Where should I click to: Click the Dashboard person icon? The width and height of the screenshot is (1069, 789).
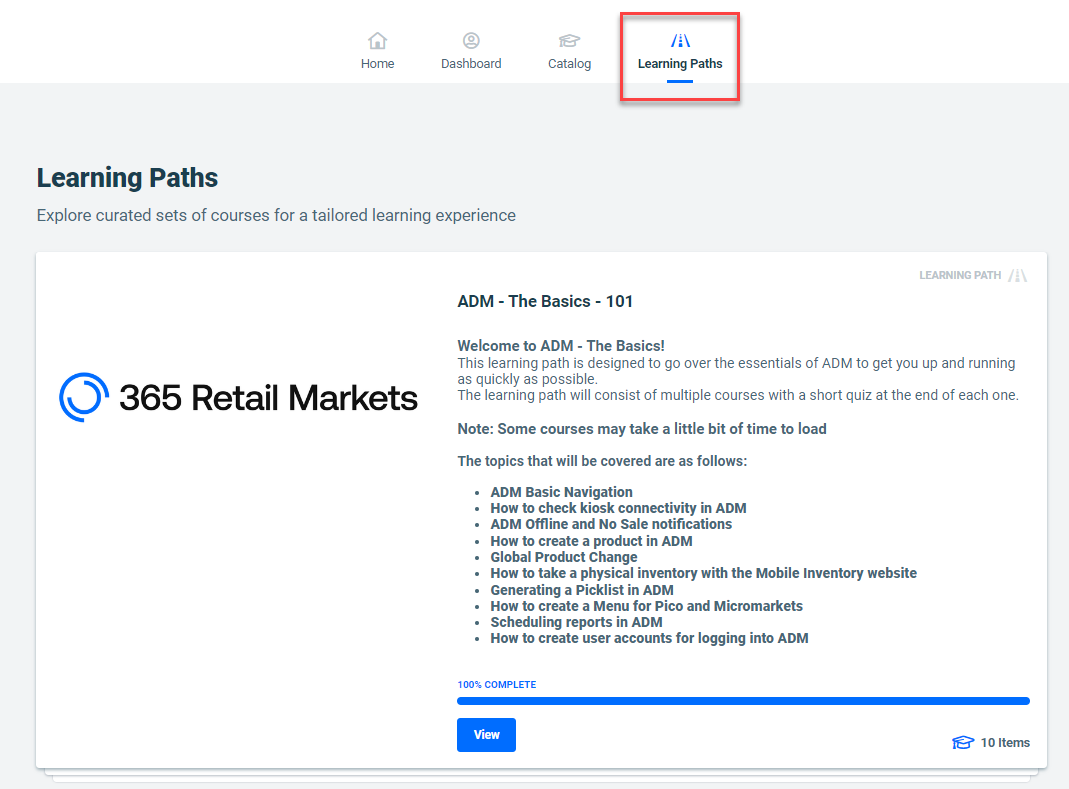point(471,41)
